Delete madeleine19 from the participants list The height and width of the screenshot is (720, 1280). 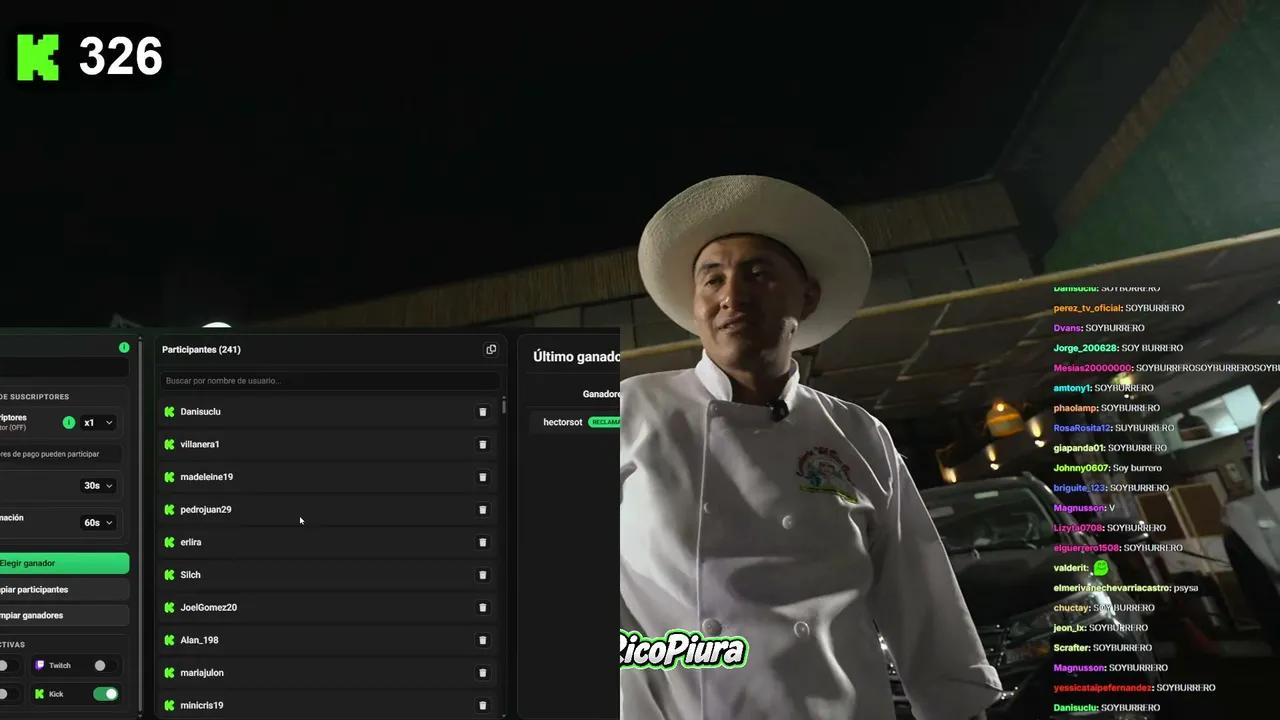[x=483, y=477]
